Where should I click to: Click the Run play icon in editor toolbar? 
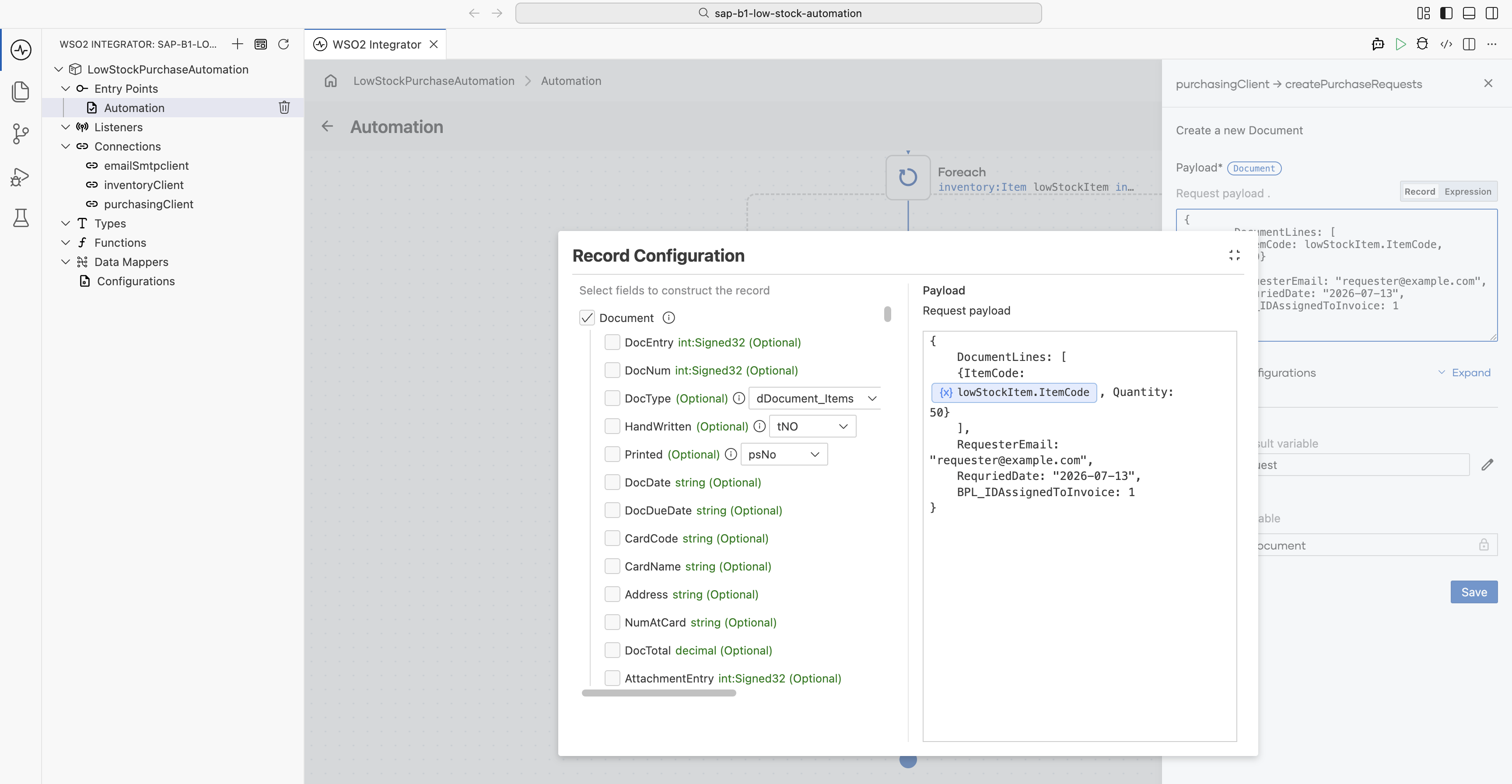click(x=1401, y=44)
